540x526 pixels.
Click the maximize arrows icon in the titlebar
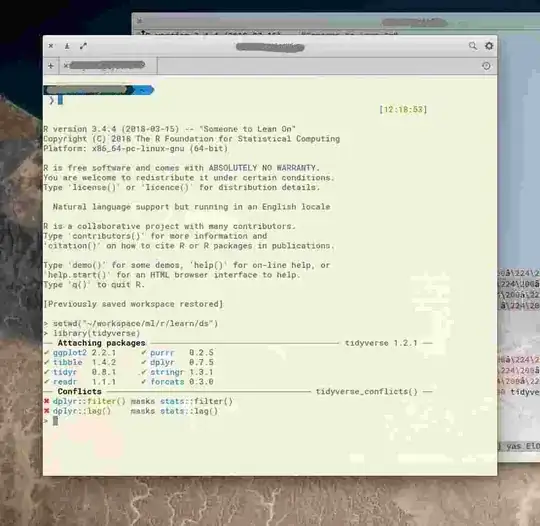click(83, 46)
